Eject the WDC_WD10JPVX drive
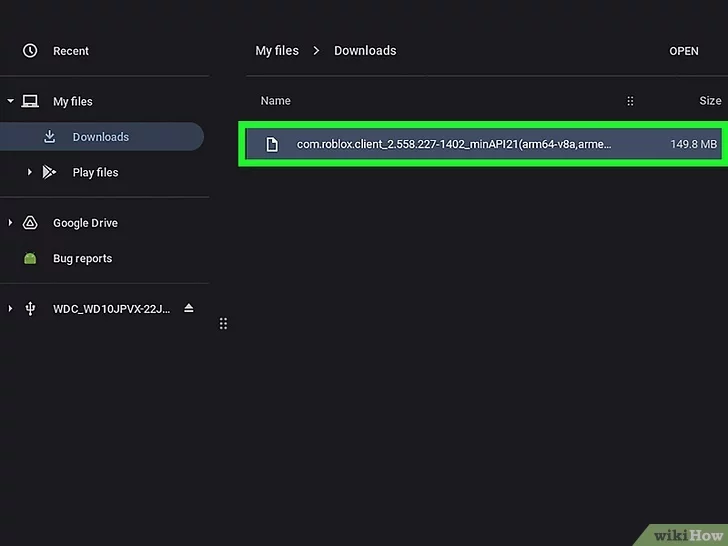 pyautogui.click(x=188, y=308)
